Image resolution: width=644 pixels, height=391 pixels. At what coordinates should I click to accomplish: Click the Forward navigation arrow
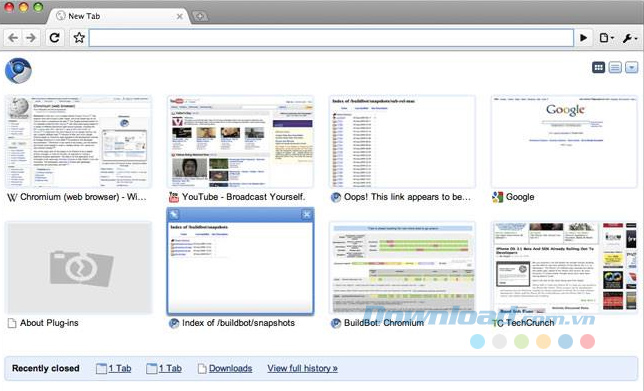coord(31,38)
